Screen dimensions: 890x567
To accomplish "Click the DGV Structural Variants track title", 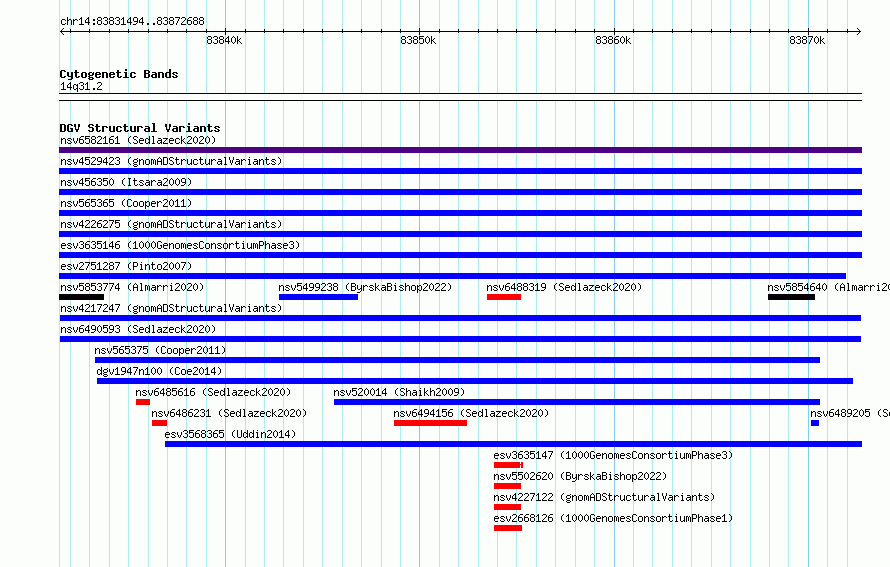I will (x=140, y=128).
